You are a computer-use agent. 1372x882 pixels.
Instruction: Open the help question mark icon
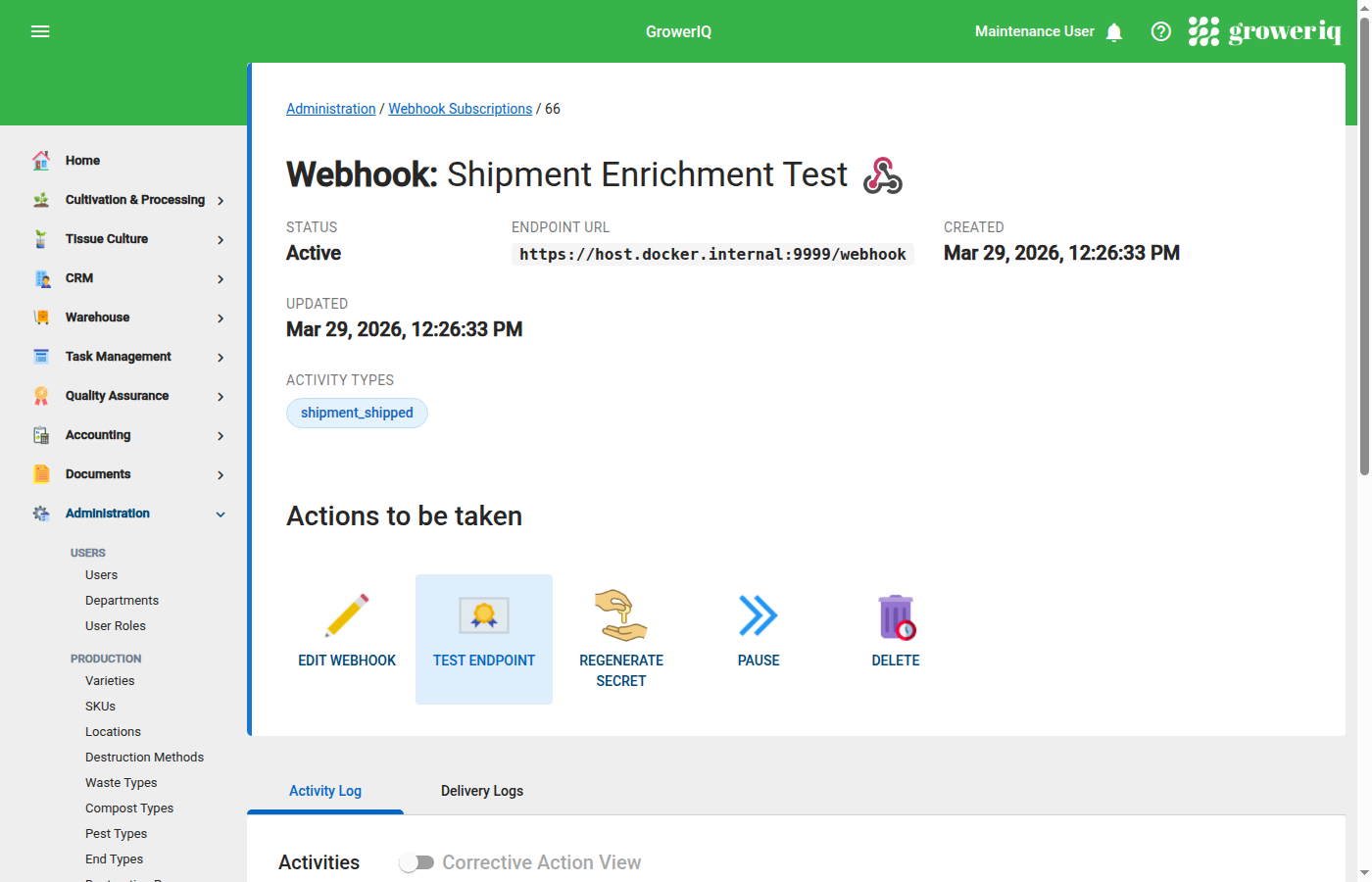(x=1160, y=30)
